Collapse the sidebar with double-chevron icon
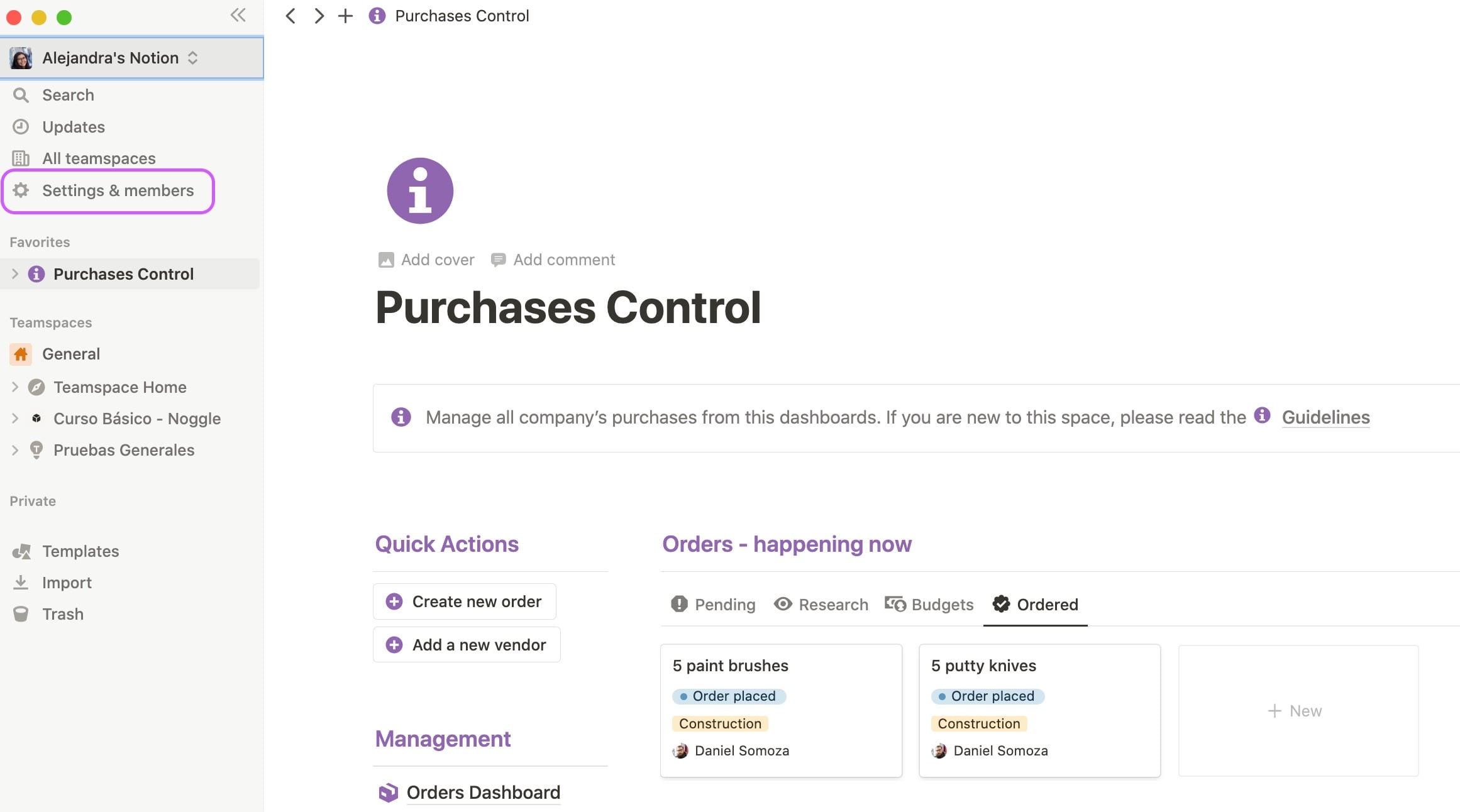The height and width of the screenshot is (812, 1460). click(x=238, y=15)
